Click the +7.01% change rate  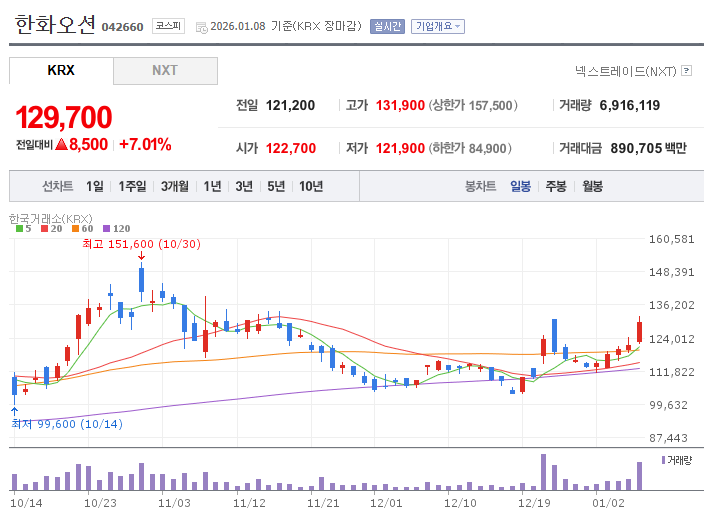pyautogui.click(x=145, y=145)
